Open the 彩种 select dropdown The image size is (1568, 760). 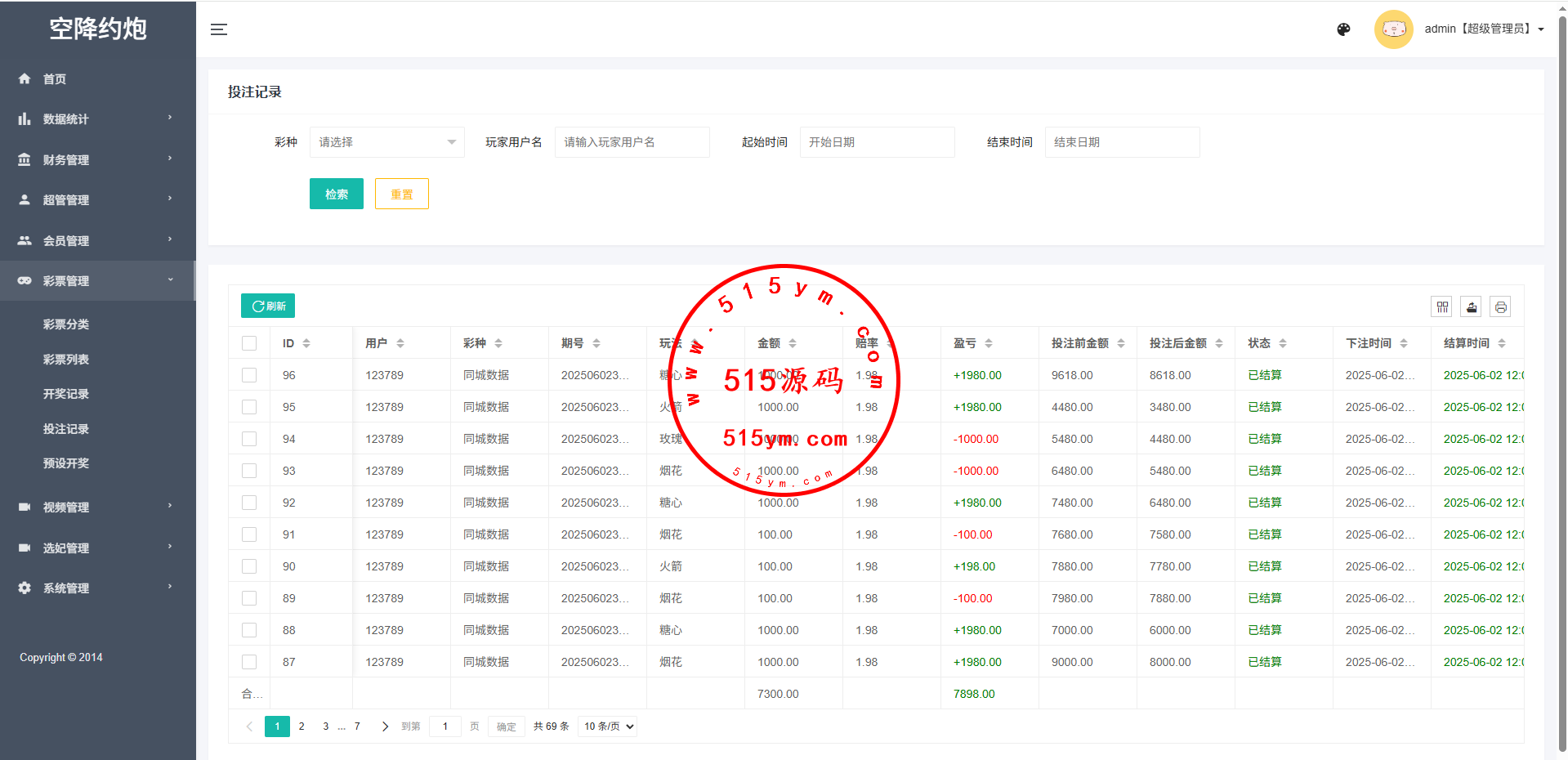coord(386,142)
